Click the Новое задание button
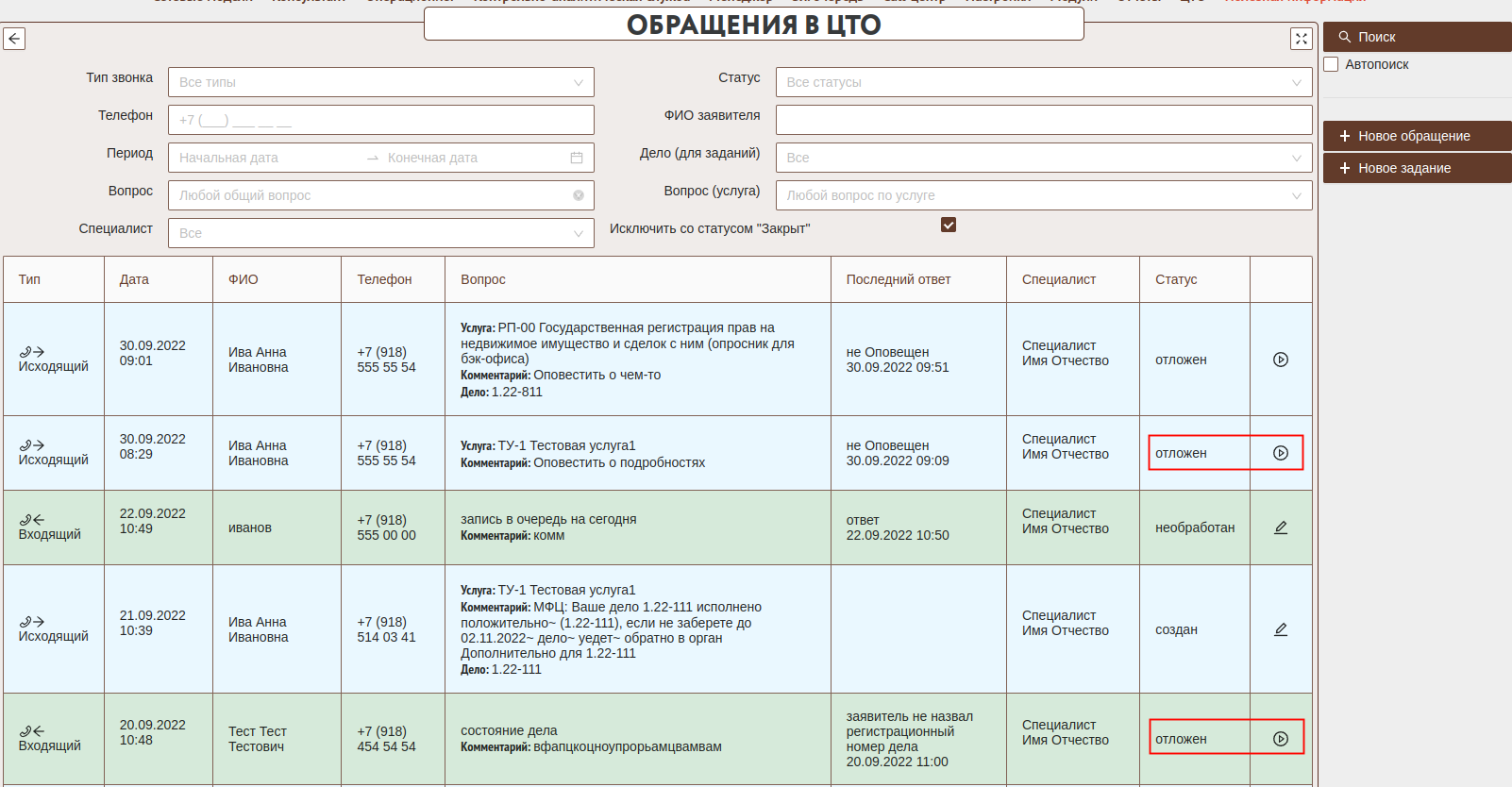The image size is (1512, 787). 1416,168
